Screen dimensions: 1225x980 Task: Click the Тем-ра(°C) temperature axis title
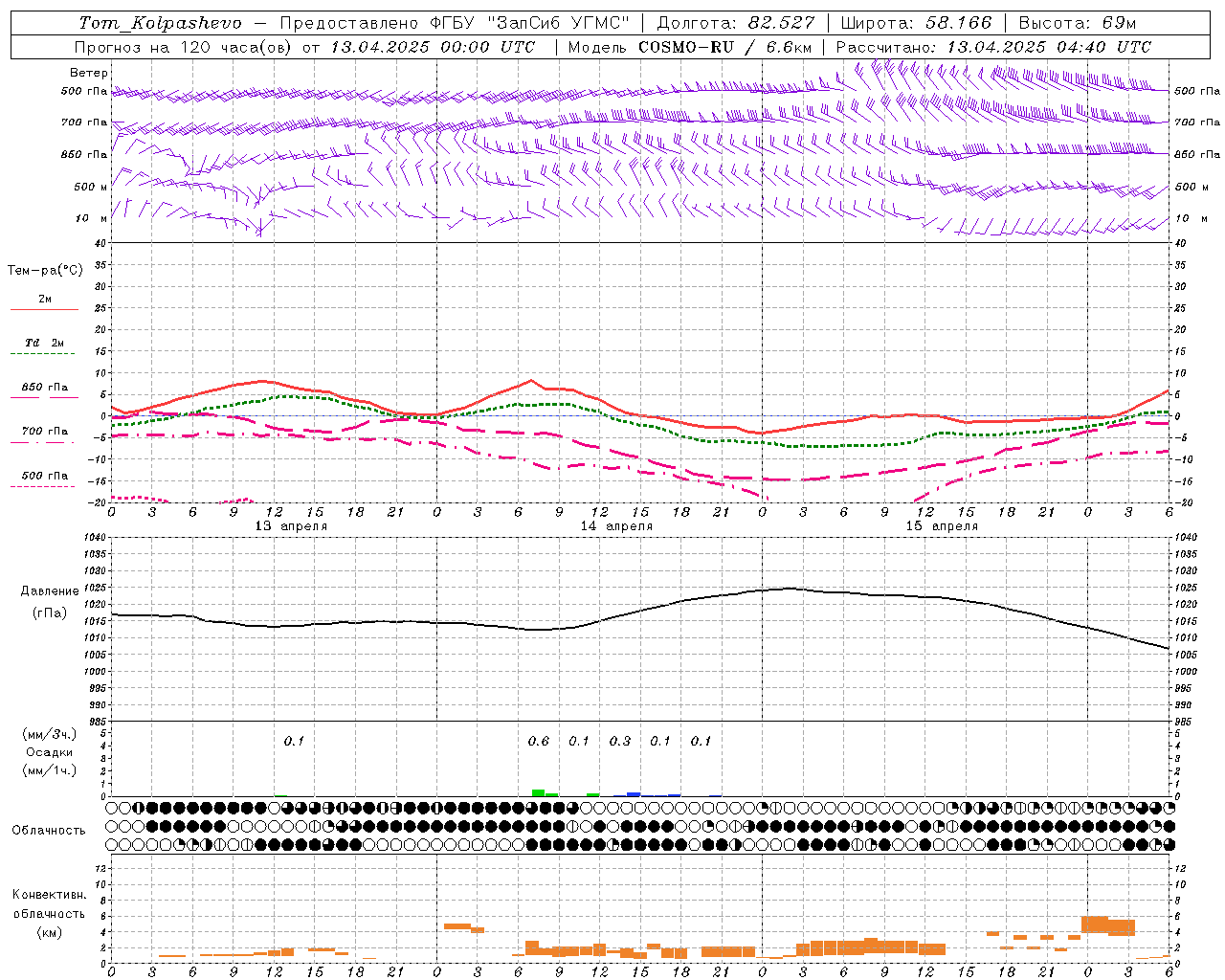point(45,271)
